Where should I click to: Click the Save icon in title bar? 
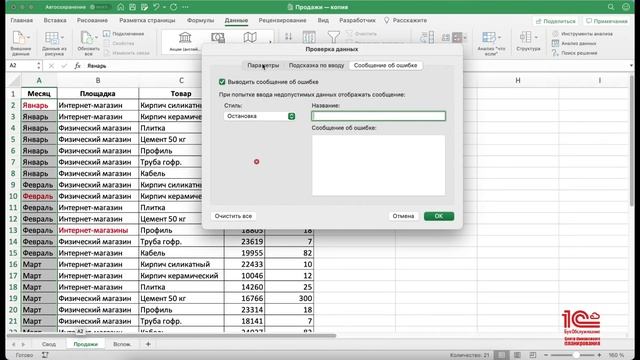coord(132,7)
